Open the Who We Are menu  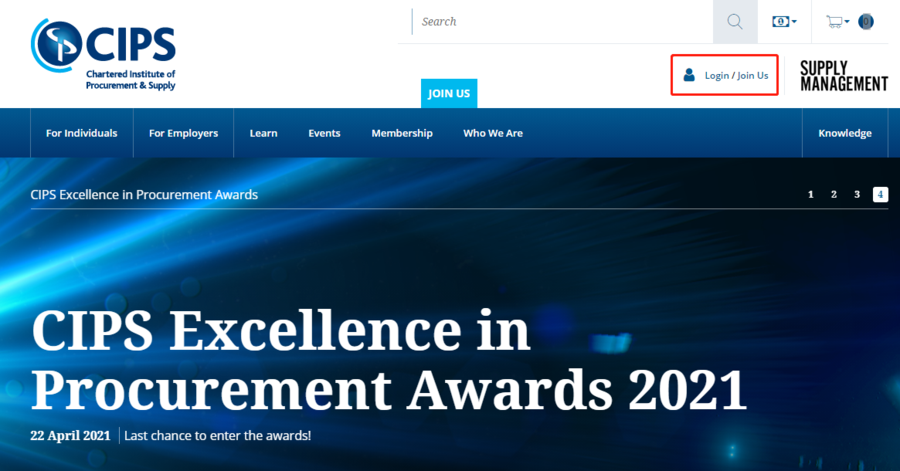point(493,133)
